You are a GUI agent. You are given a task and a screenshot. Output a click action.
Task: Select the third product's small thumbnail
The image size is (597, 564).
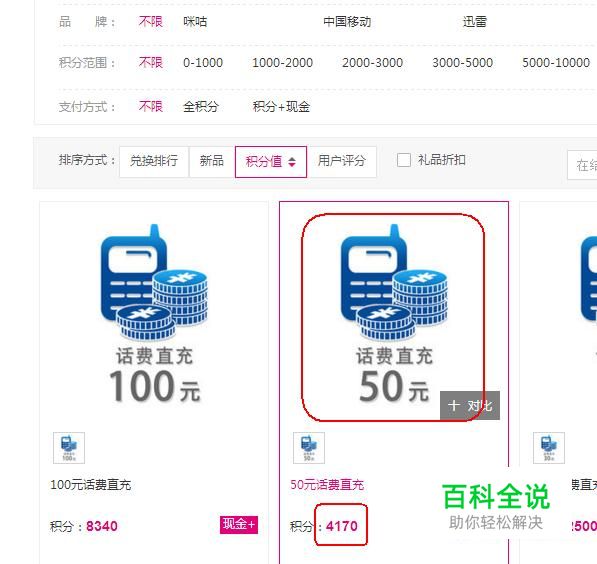[549, 448]
